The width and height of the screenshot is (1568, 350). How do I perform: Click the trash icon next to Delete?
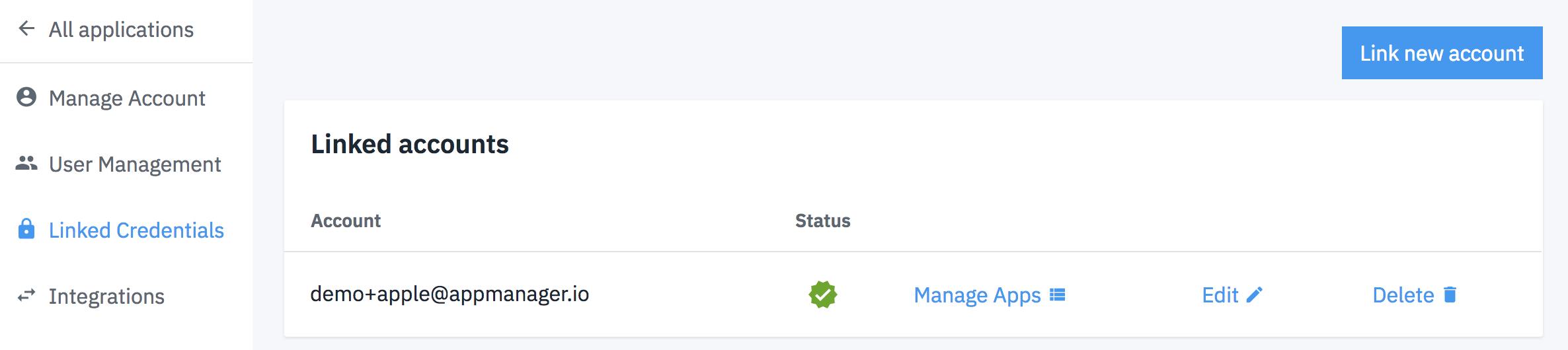pos(1450,295)
